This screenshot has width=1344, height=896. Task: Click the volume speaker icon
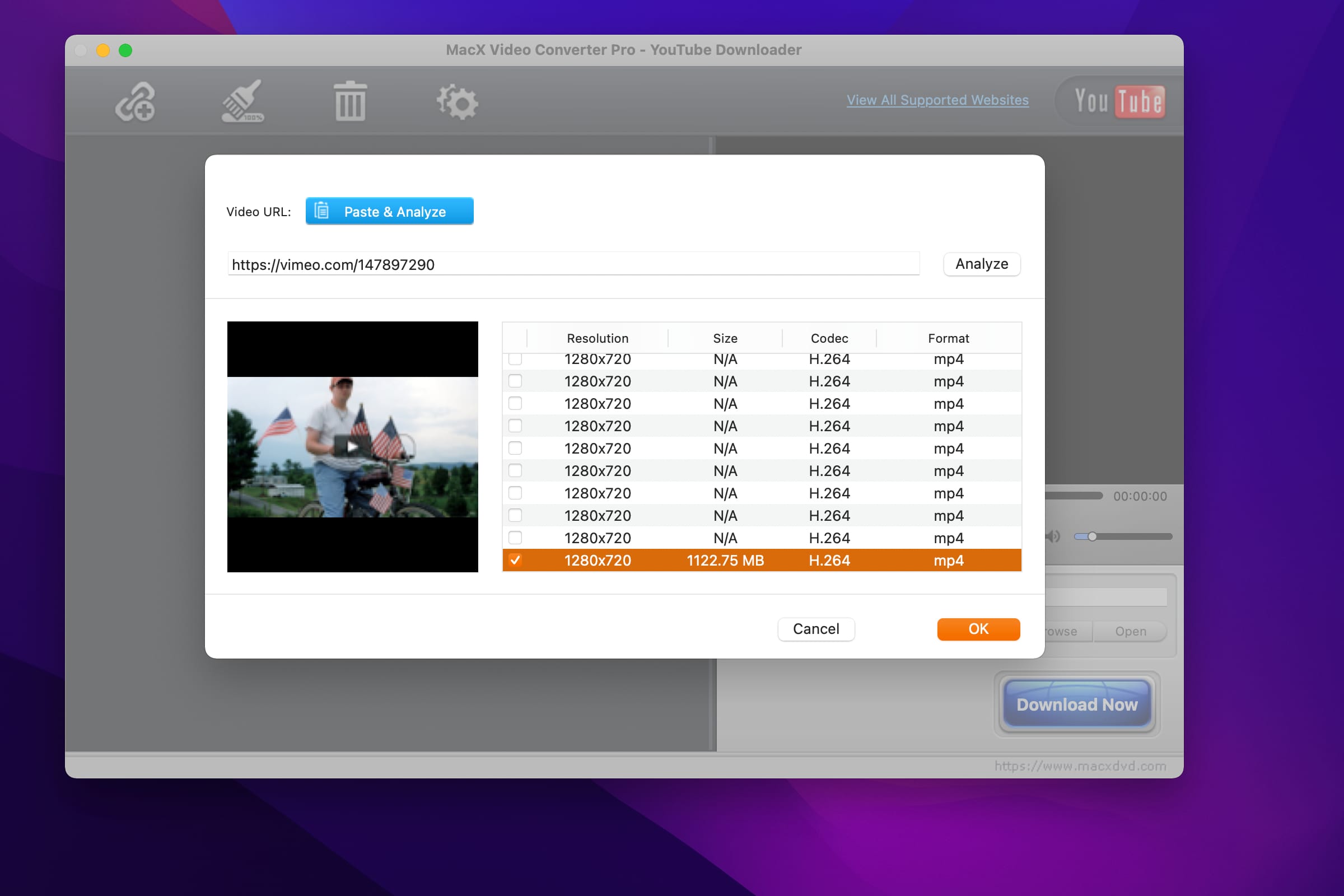click(x=1053, y=536)
